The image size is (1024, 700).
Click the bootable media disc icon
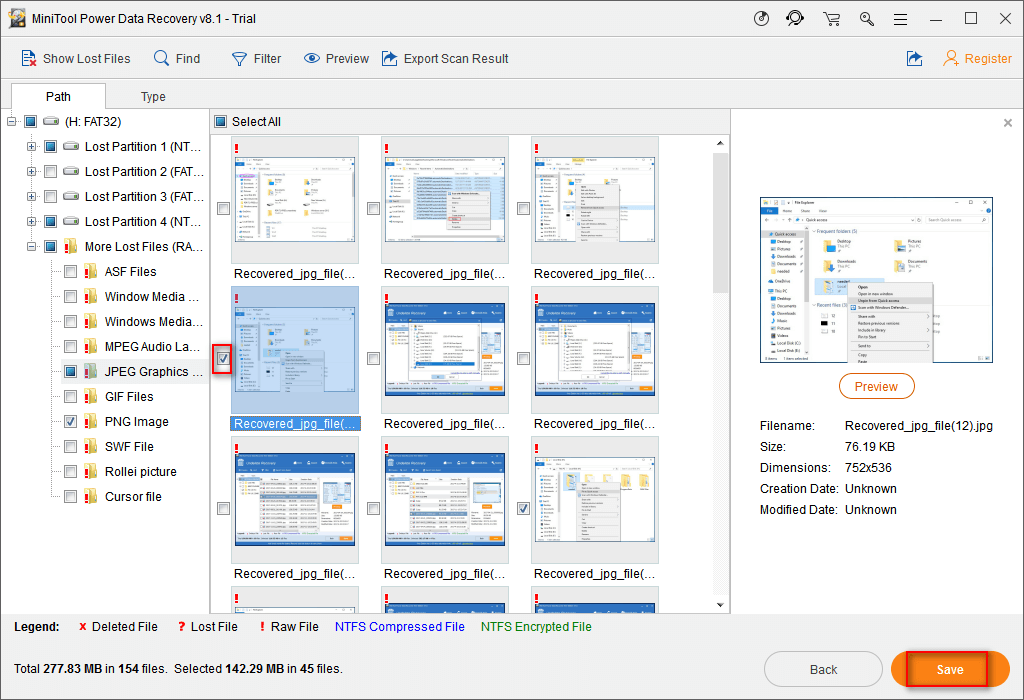point(761,18)
